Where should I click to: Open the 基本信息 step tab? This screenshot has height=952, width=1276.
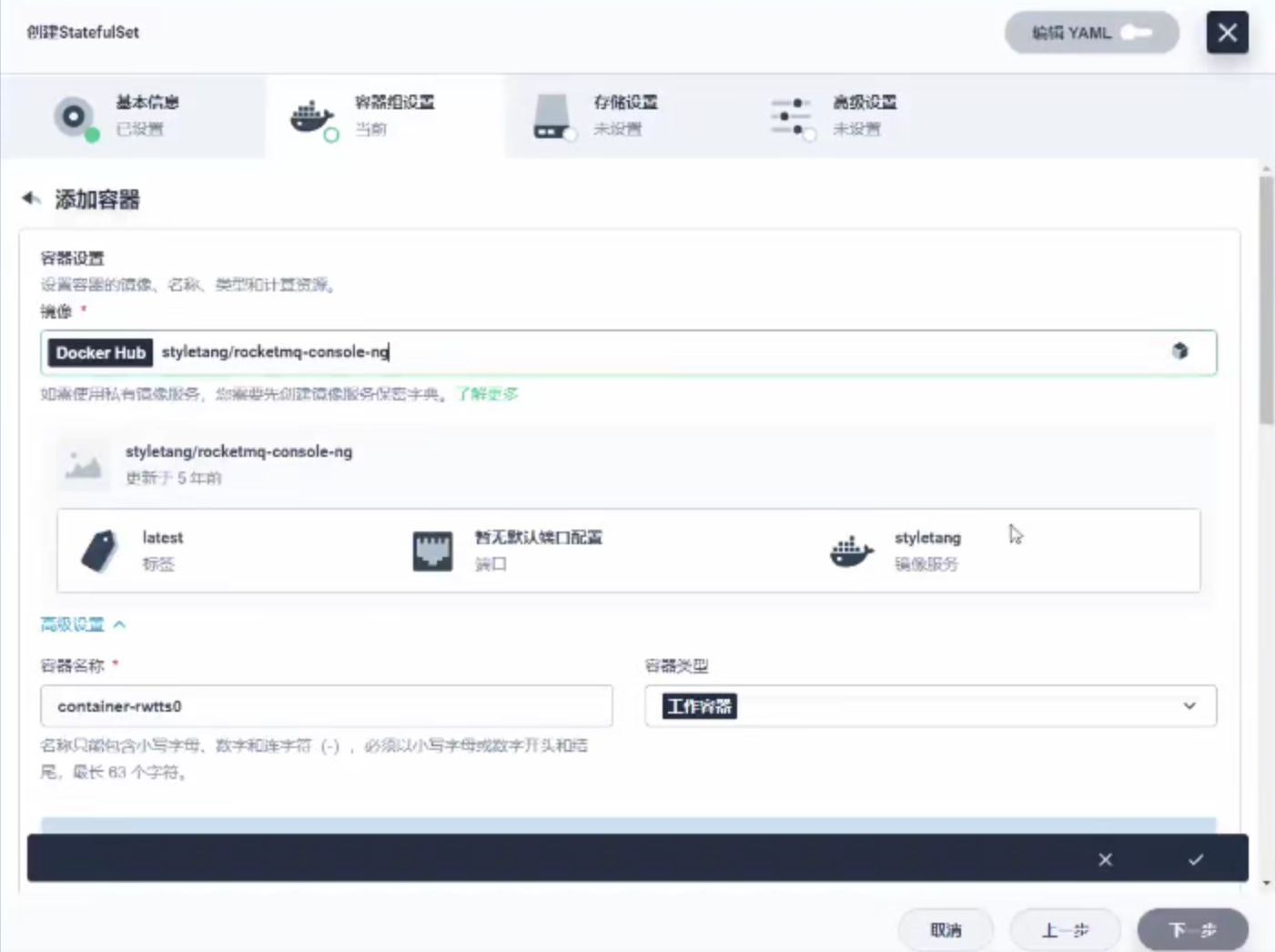[x=134, y=116]
